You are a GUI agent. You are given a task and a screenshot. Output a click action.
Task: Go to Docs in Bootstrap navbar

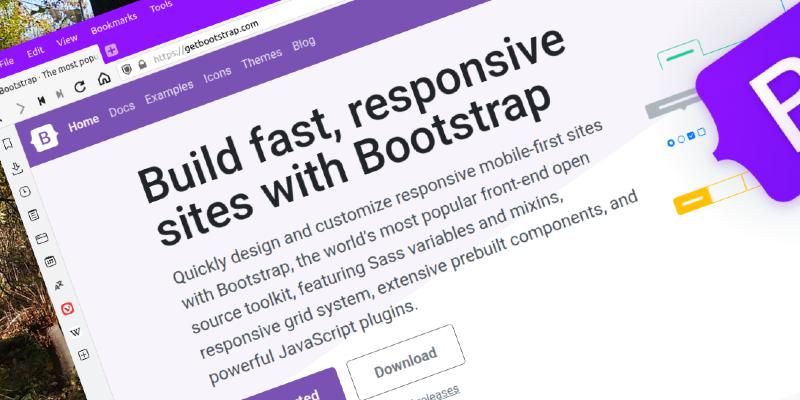[x=121, y=109]
